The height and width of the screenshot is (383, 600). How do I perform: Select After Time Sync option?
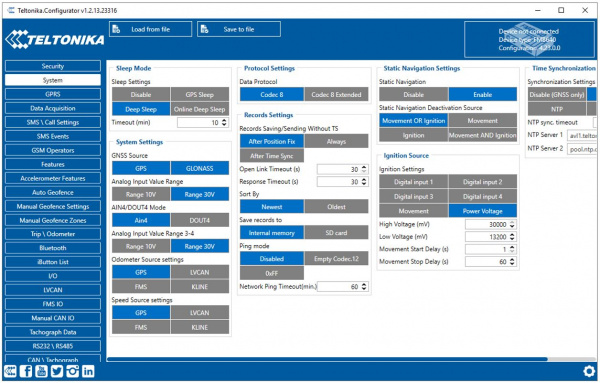pyautogui.click(x=272, y=156)
